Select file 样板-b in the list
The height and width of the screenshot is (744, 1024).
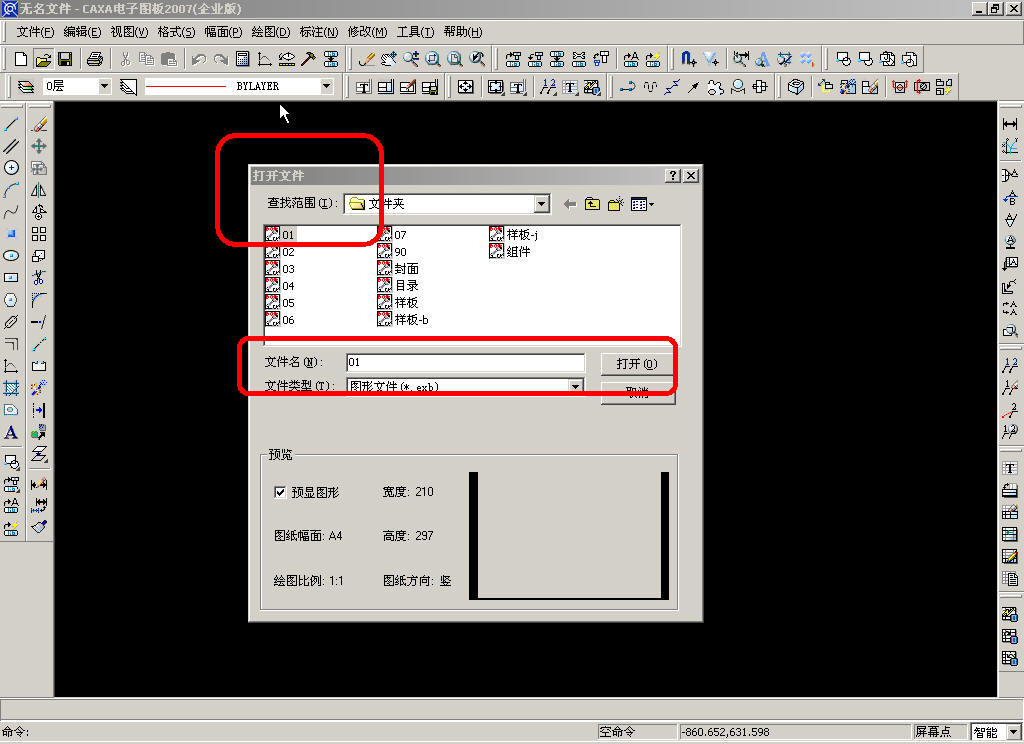[x=404, y=319]
